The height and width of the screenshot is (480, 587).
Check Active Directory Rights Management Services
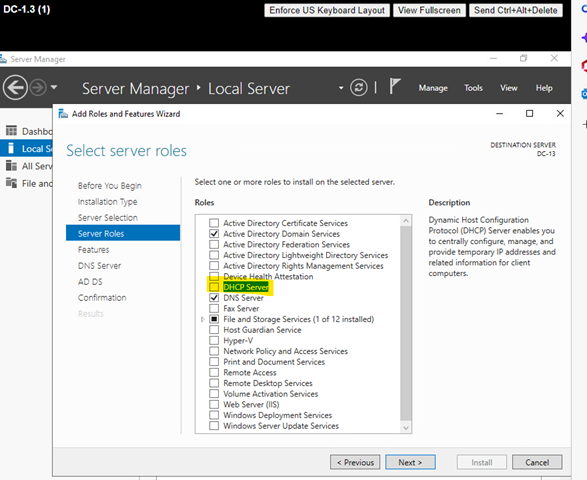point(214,266)
